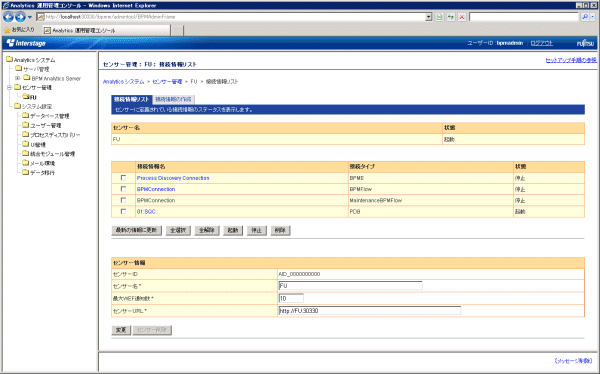600x374 pixels.
Task: Check the Process Discovery Connection checkbox
Action: click(x=123, y=178)
